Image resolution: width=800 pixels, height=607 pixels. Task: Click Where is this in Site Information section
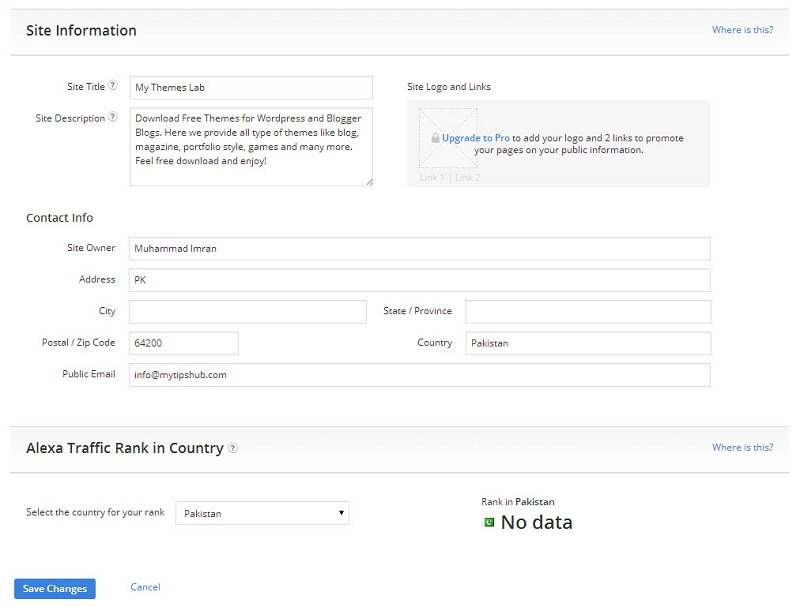[x=743, y=30]
